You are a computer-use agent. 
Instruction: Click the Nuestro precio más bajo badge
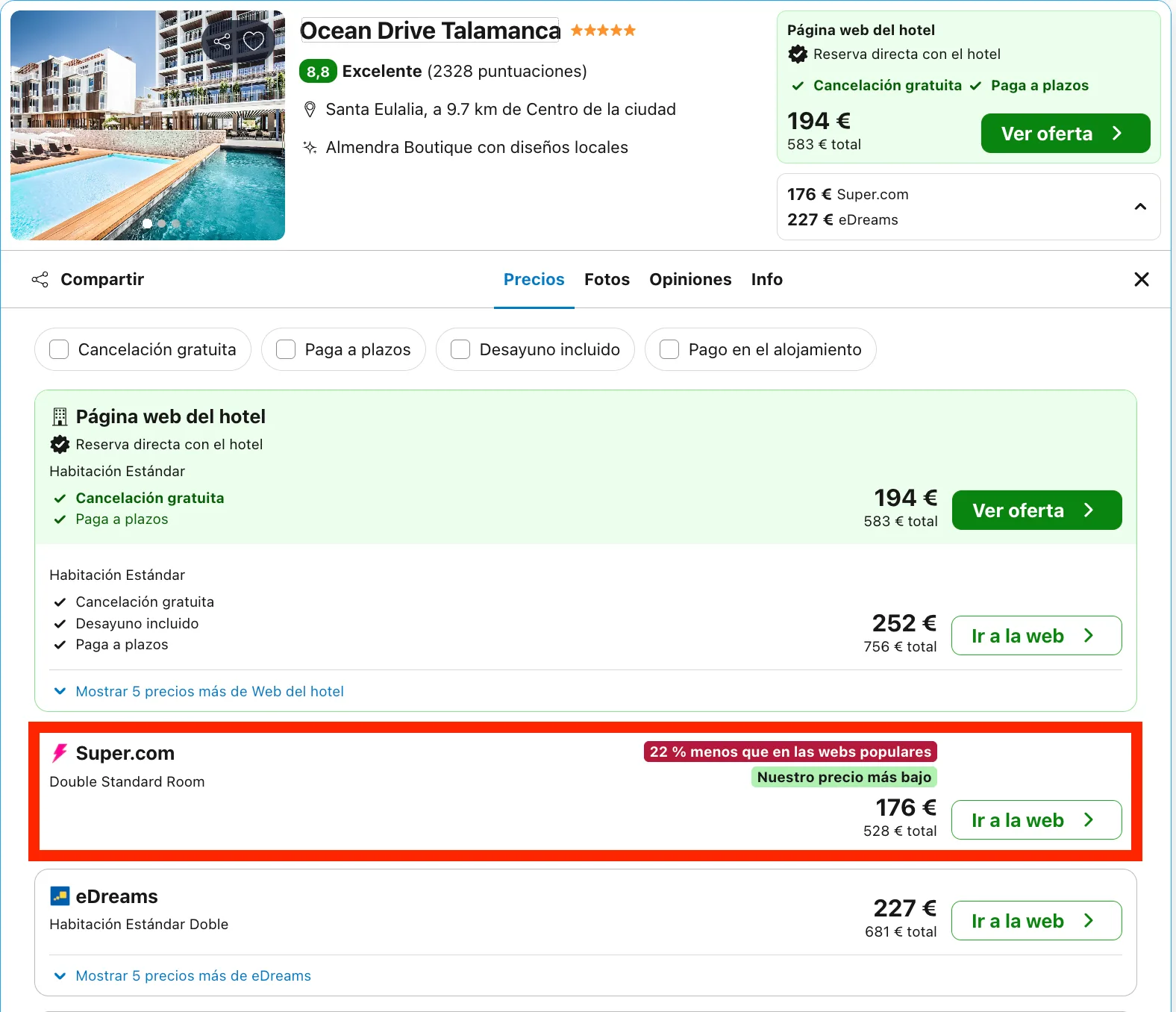click(x=844, y=777)
